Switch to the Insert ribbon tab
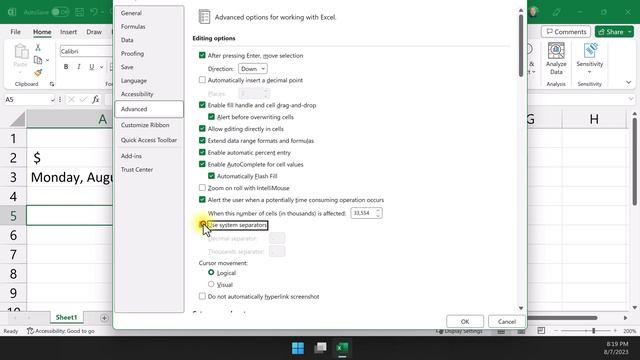This screenshot has height=360, width=640. pyautogui.click(x=68, y=32)
